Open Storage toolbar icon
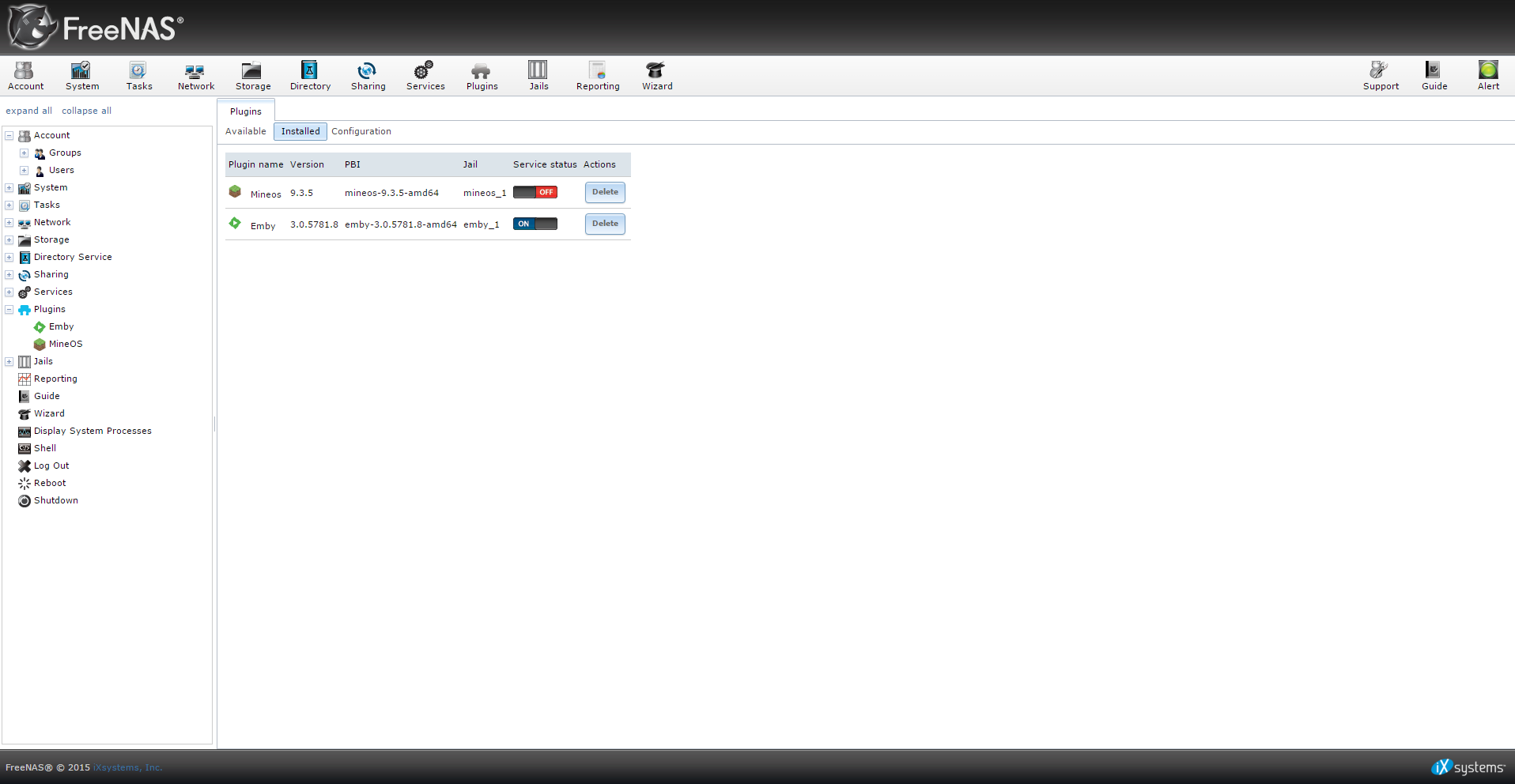 click(x=253, y=76)
